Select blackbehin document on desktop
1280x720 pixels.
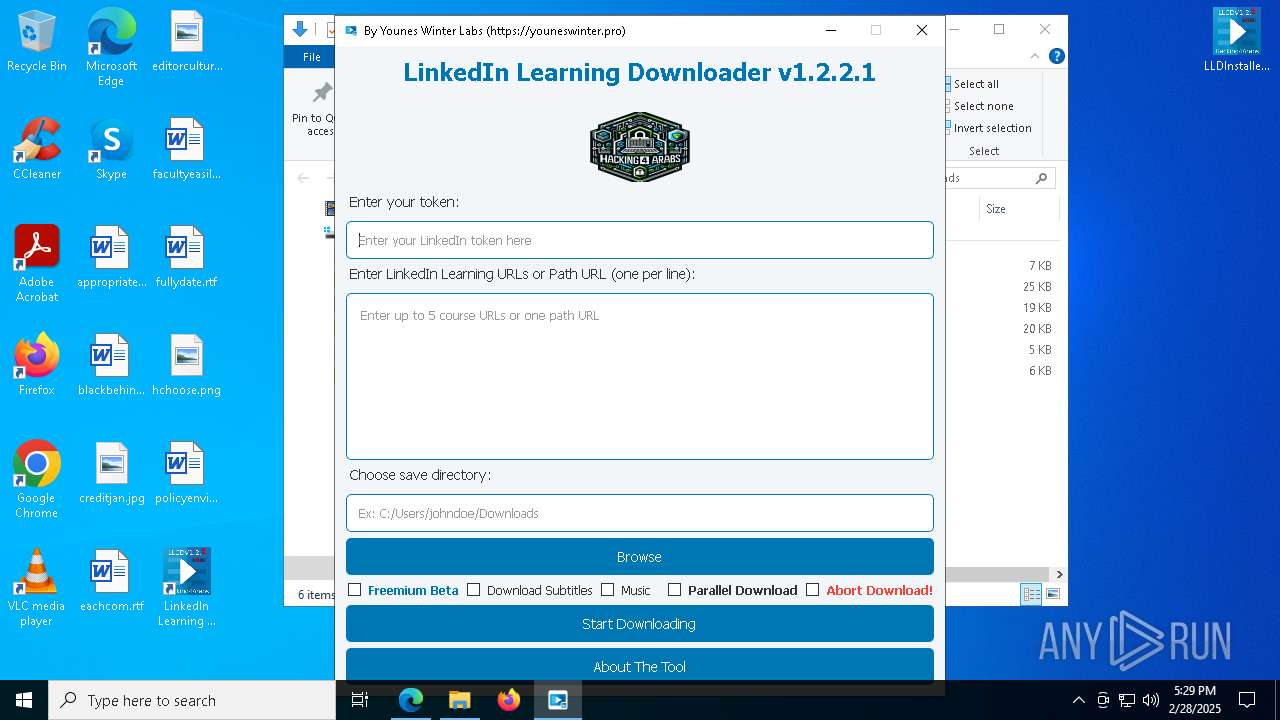pyautogui.click(x=111, y=365)
